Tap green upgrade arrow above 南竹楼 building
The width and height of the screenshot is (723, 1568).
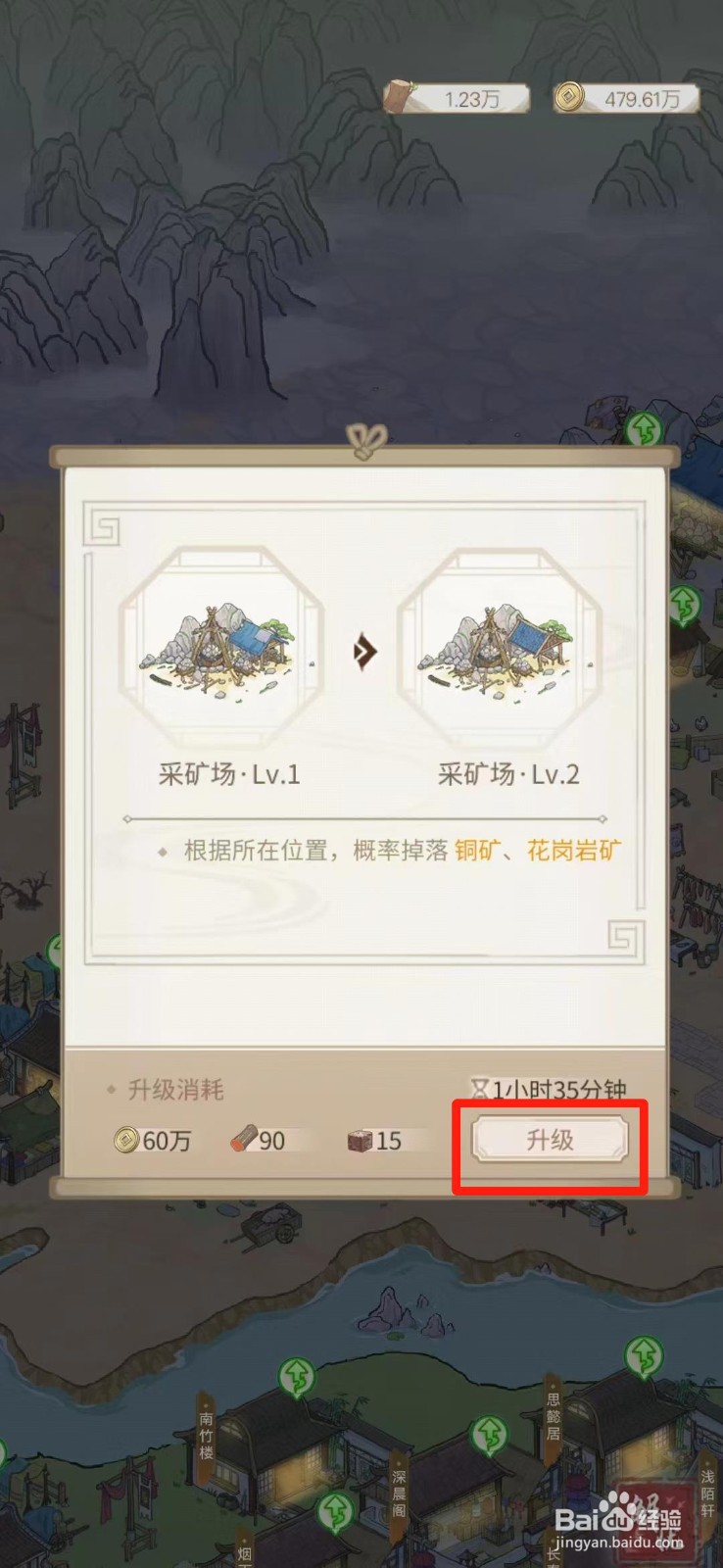coord(296,1377)
